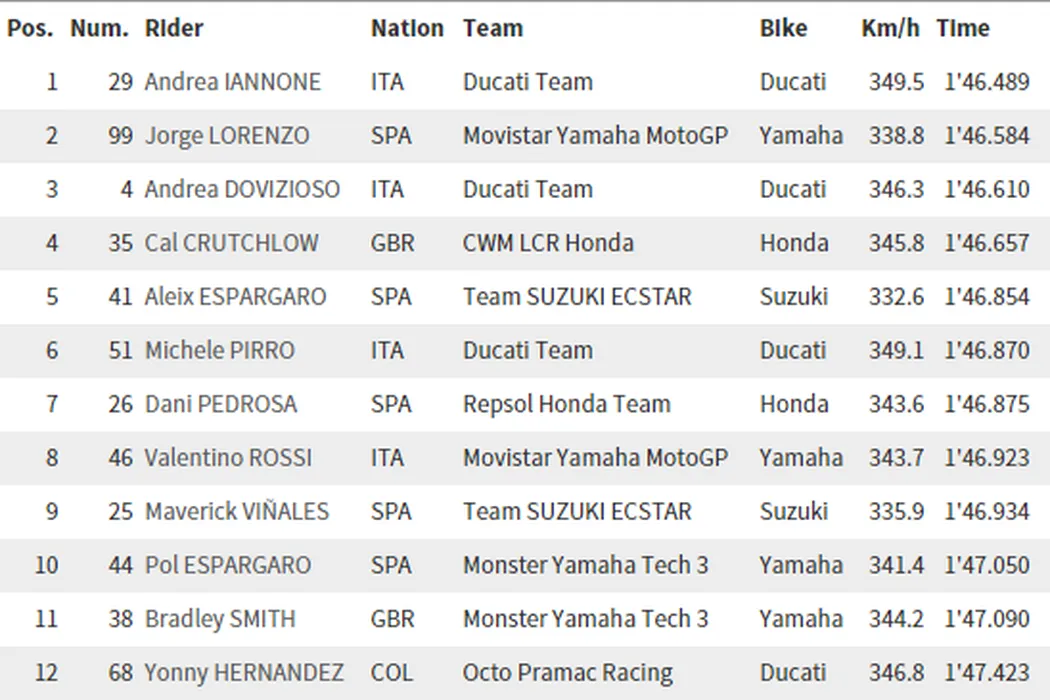Click the Team column header
The width and height of the screenshot is (1050, 700).
click(492, 28)
